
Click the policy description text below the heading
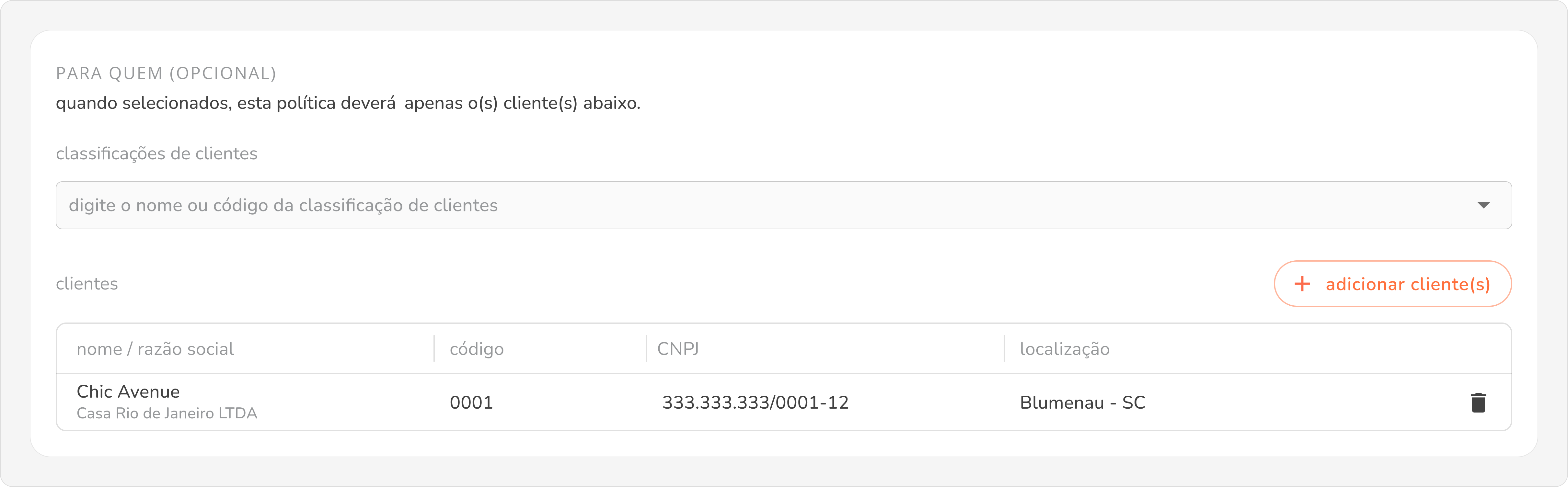(348, 103)
